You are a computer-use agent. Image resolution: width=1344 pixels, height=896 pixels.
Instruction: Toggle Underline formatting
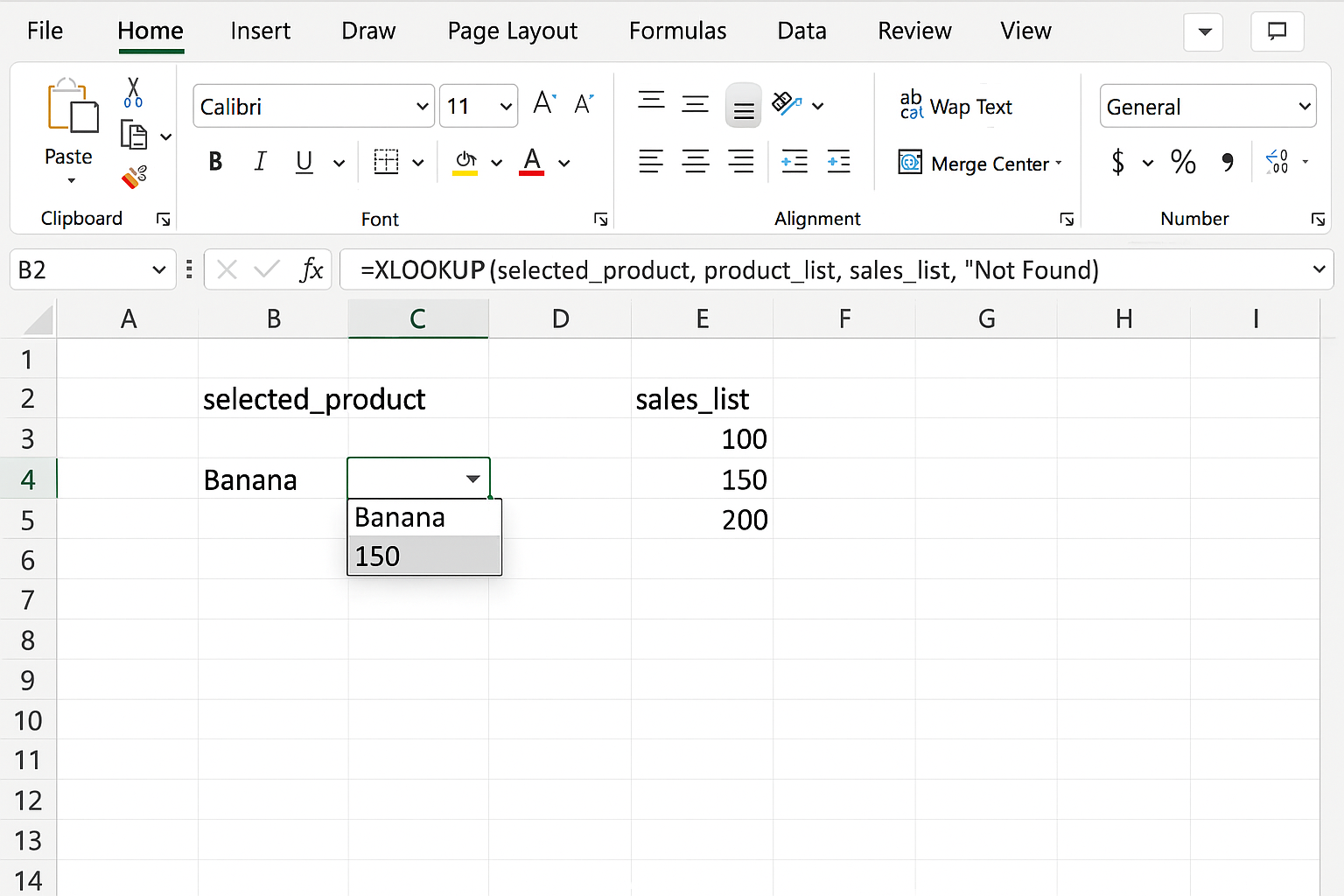pos(304,162)
